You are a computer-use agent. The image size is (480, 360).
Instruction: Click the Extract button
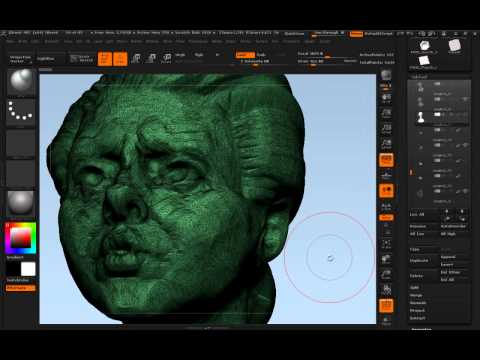click(417, 318)
